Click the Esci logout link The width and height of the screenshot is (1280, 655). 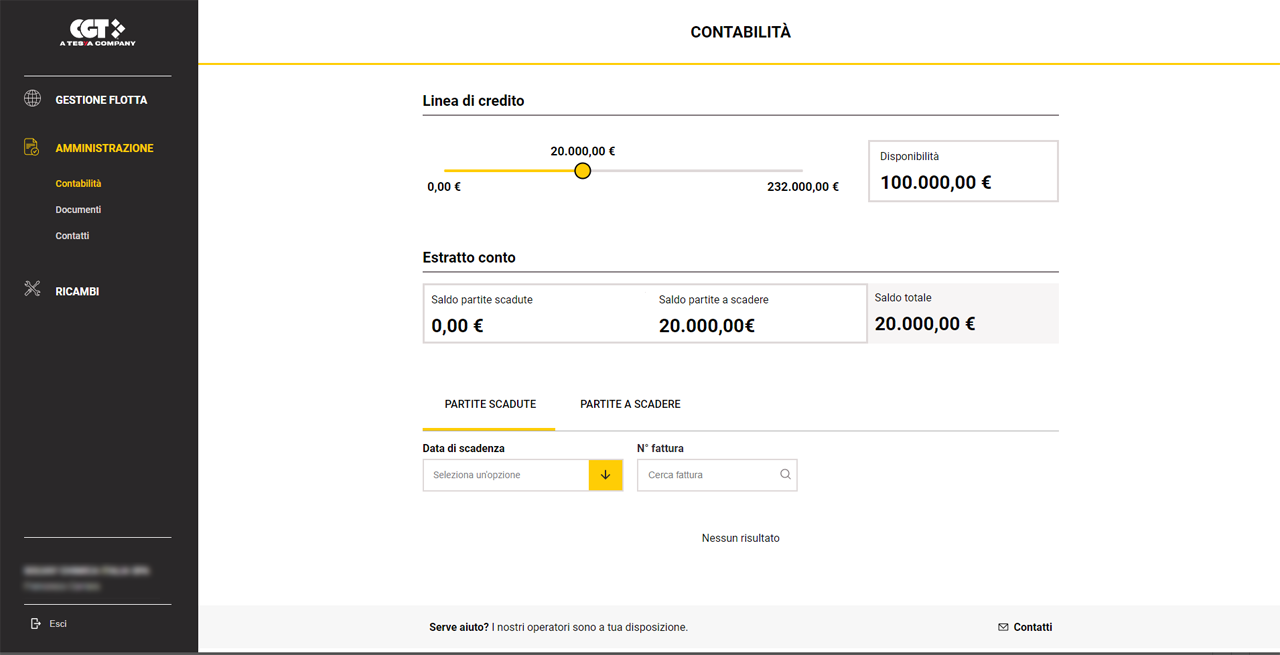click(x=58, y=624)
